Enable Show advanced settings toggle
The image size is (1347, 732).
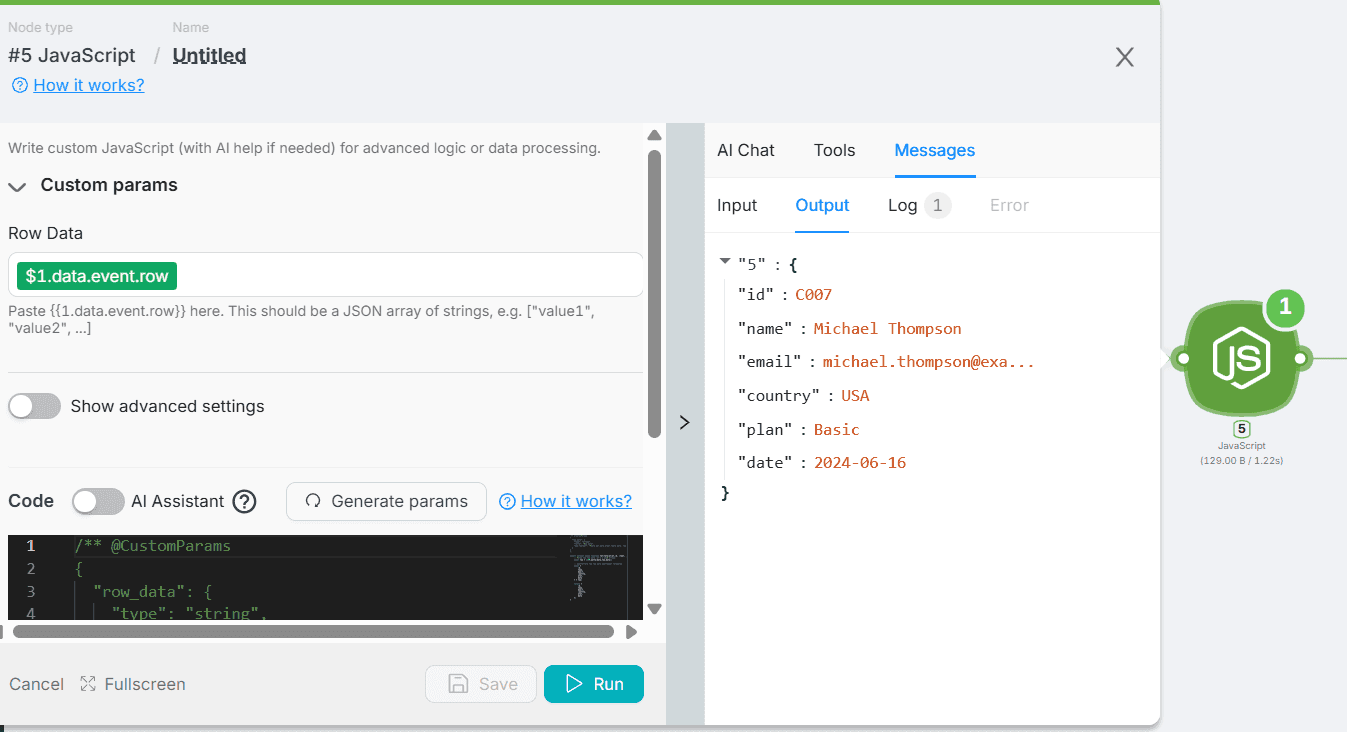pos(35,406)
